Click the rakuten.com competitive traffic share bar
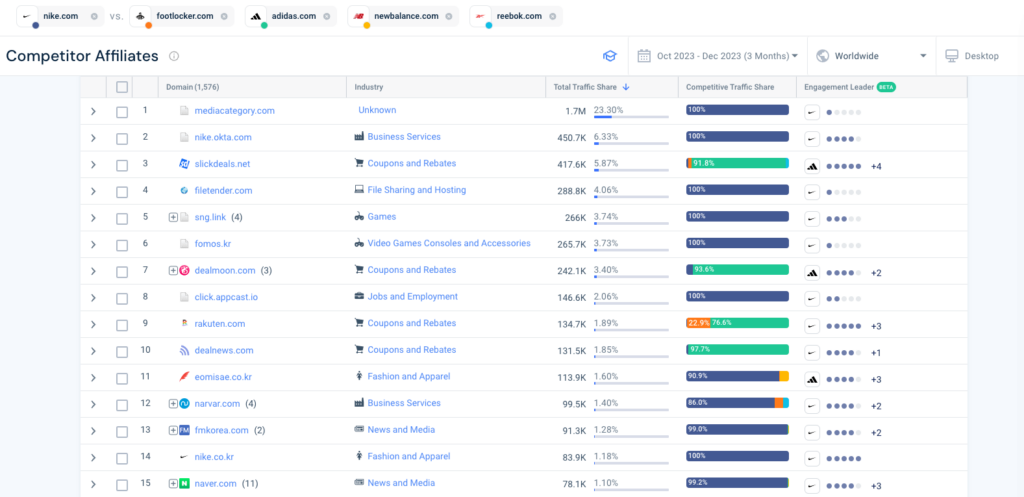Image resolution: width=1024 pixels, height=497 pixels. pos(737,324)
